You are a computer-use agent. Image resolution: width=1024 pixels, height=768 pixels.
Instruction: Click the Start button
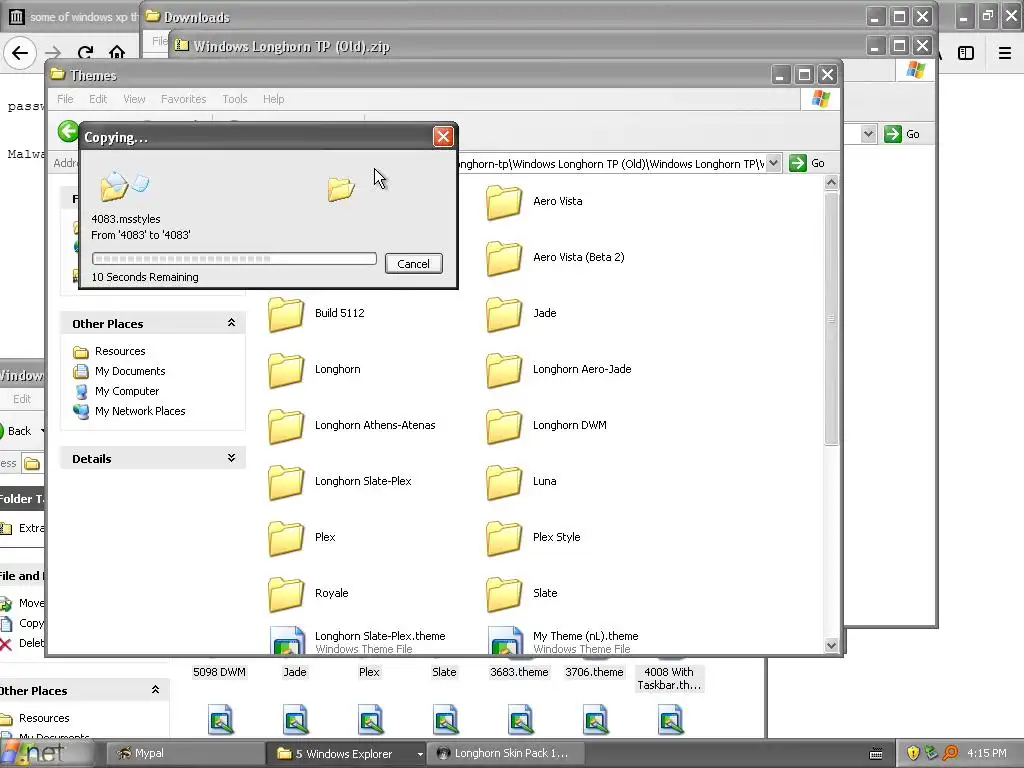point(47,754)
